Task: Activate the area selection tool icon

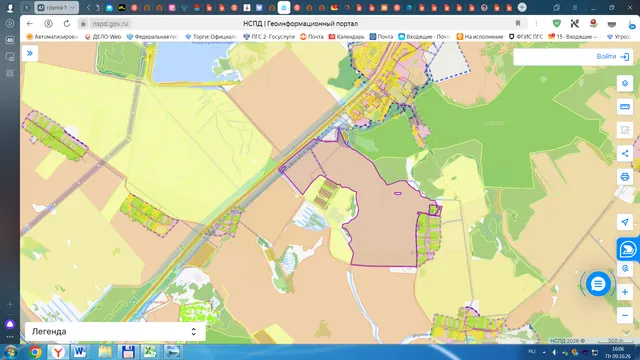Action: (x=624, y=130)
